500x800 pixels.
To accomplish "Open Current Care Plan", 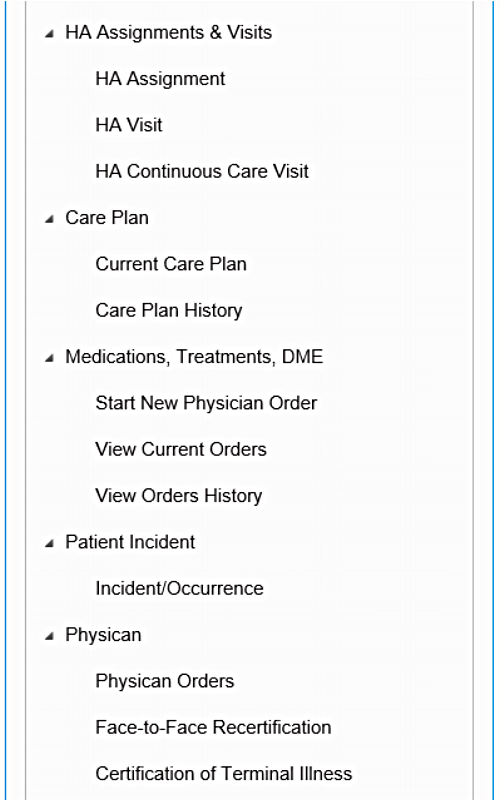I will click(x=171, y=264).
